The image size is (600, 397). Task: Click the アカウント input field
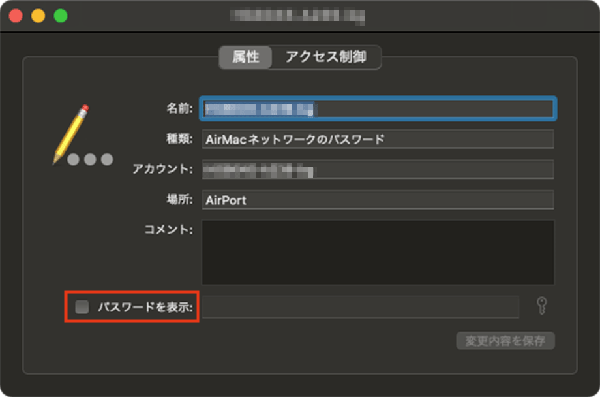pos(378,169)
